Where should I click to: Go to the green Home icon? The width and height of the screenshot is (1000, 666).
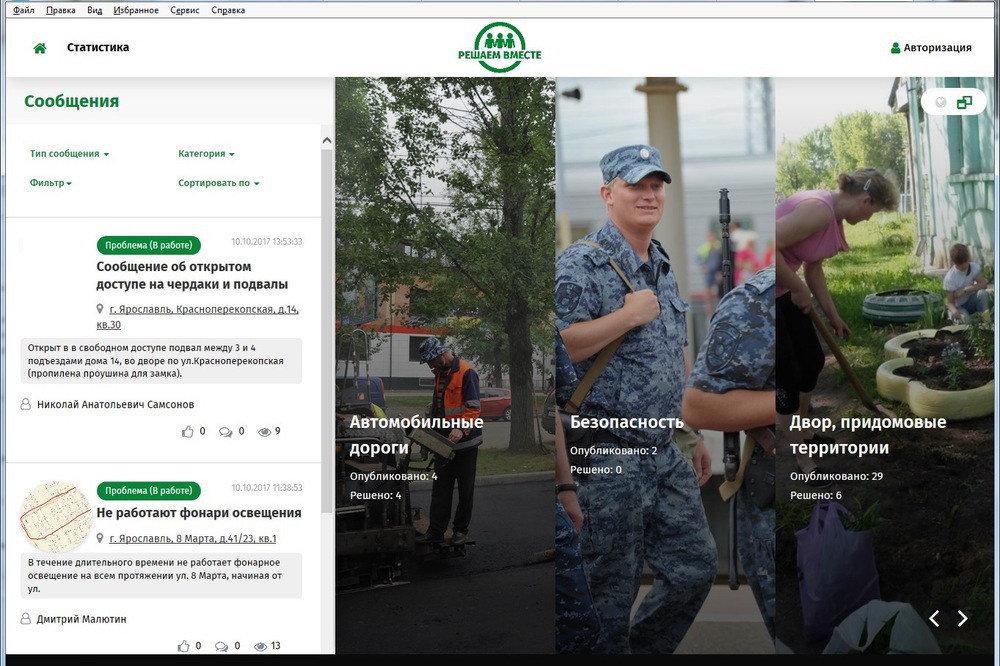click(40, 48)
